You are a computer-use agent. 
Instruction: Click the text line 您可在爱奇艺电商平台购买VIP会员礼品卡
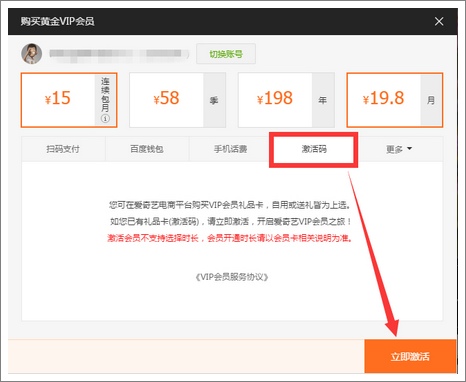coord(230,205)
